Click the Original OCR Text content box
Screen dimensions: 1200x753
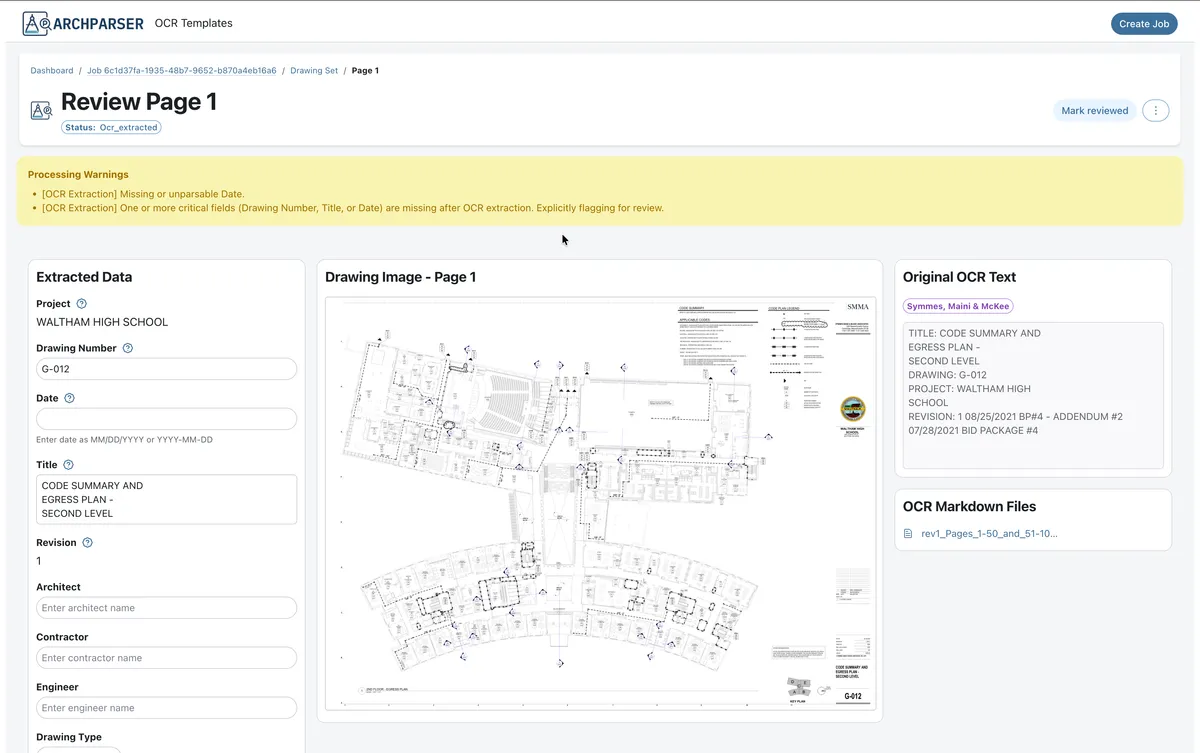pyautogui.click(x=1033, y=395)
